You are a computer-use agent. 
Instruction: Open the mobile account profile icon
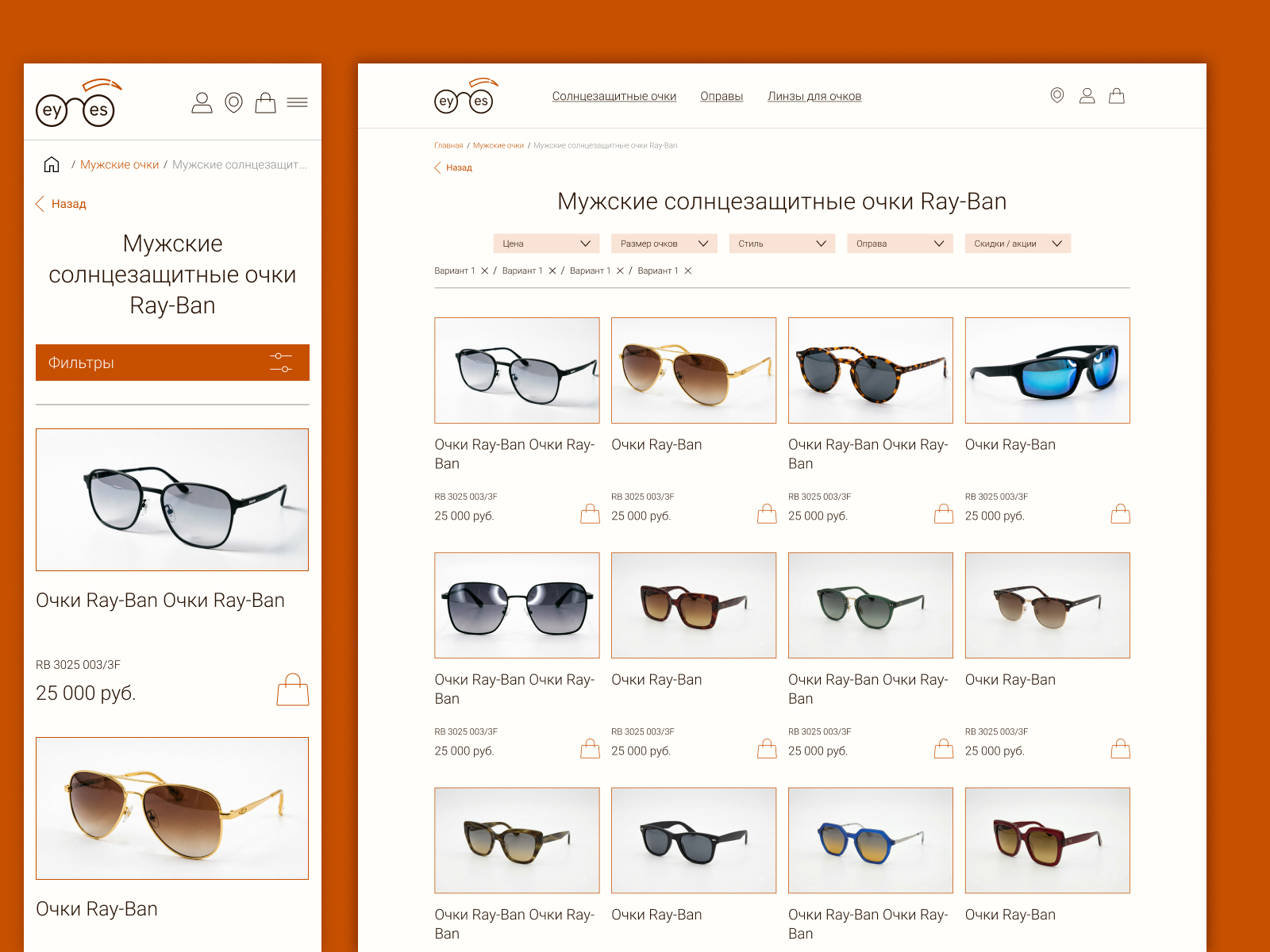click(202, 103)
